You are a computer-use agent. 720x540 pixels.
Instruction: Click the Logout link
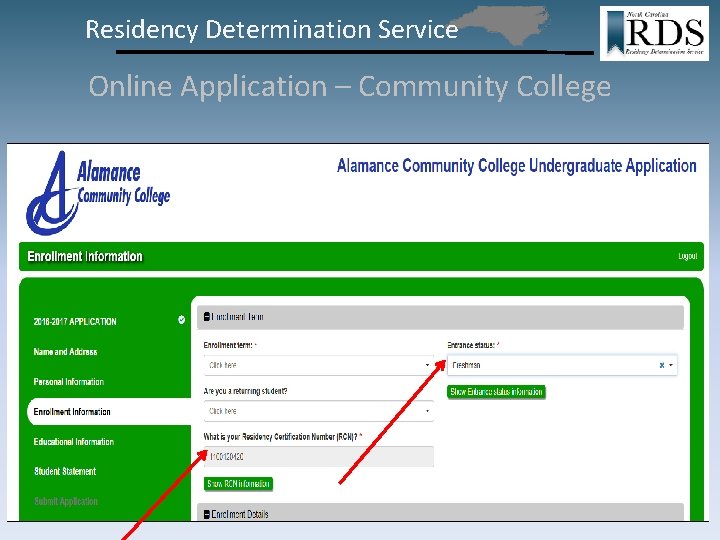pyautogui.click(x=687, y=256)
